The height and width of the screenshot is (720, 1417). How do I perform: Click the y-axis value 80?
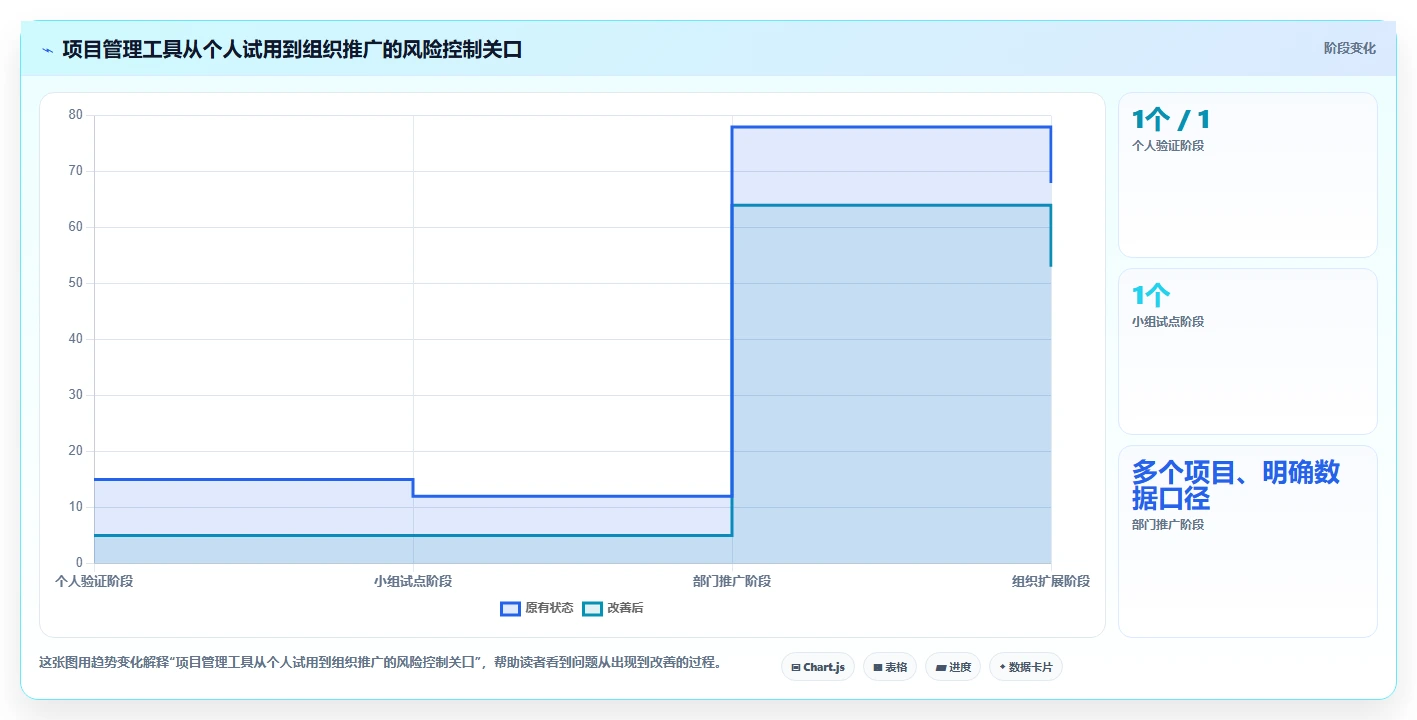(75, 115)
